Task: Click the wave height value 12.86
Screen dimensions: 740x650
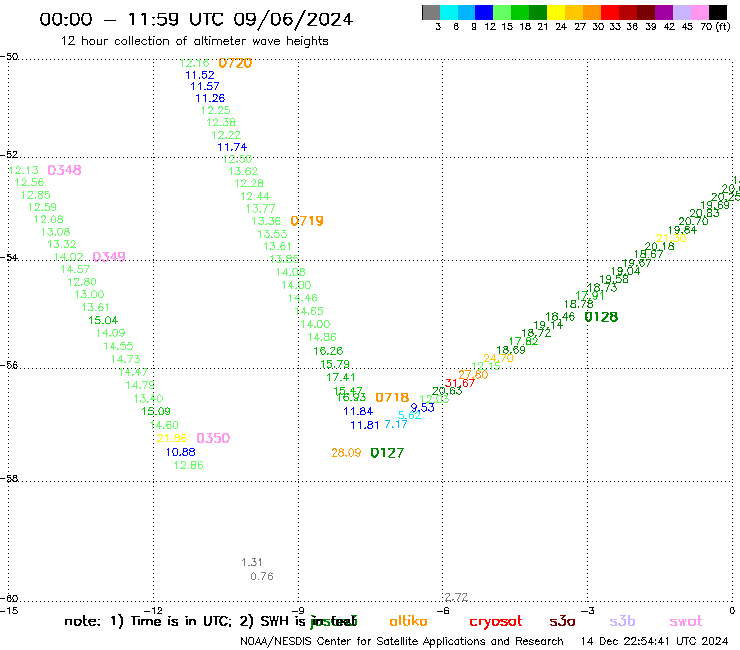Action: coord(188,465)
